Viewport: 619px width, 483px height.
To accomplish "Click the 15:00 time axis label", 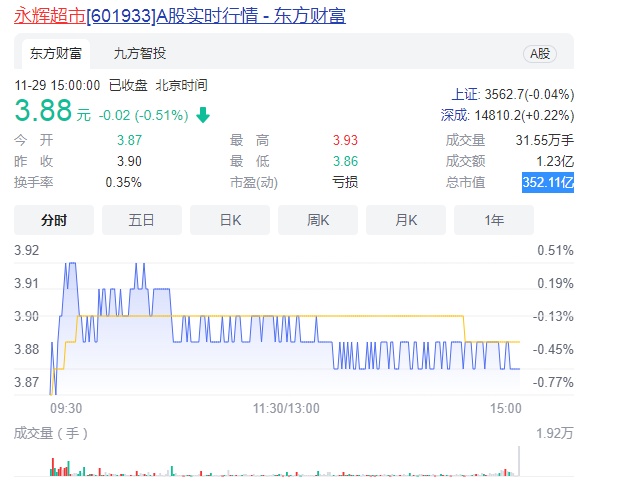I will click(506, 408).
